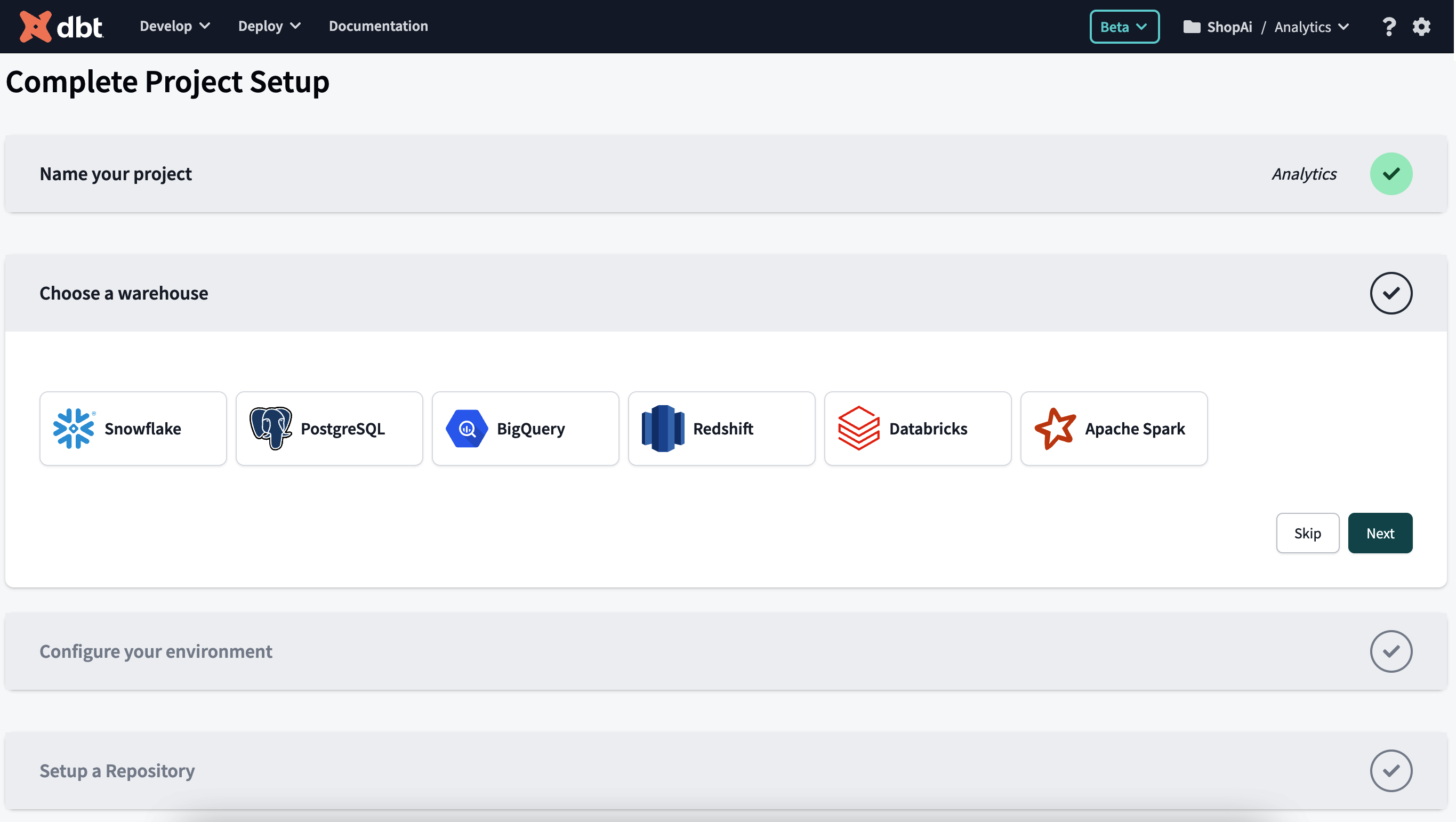1456x822 pixels.
Task: Collapse the Choose a warehouse header
Action: pos(726,293)
